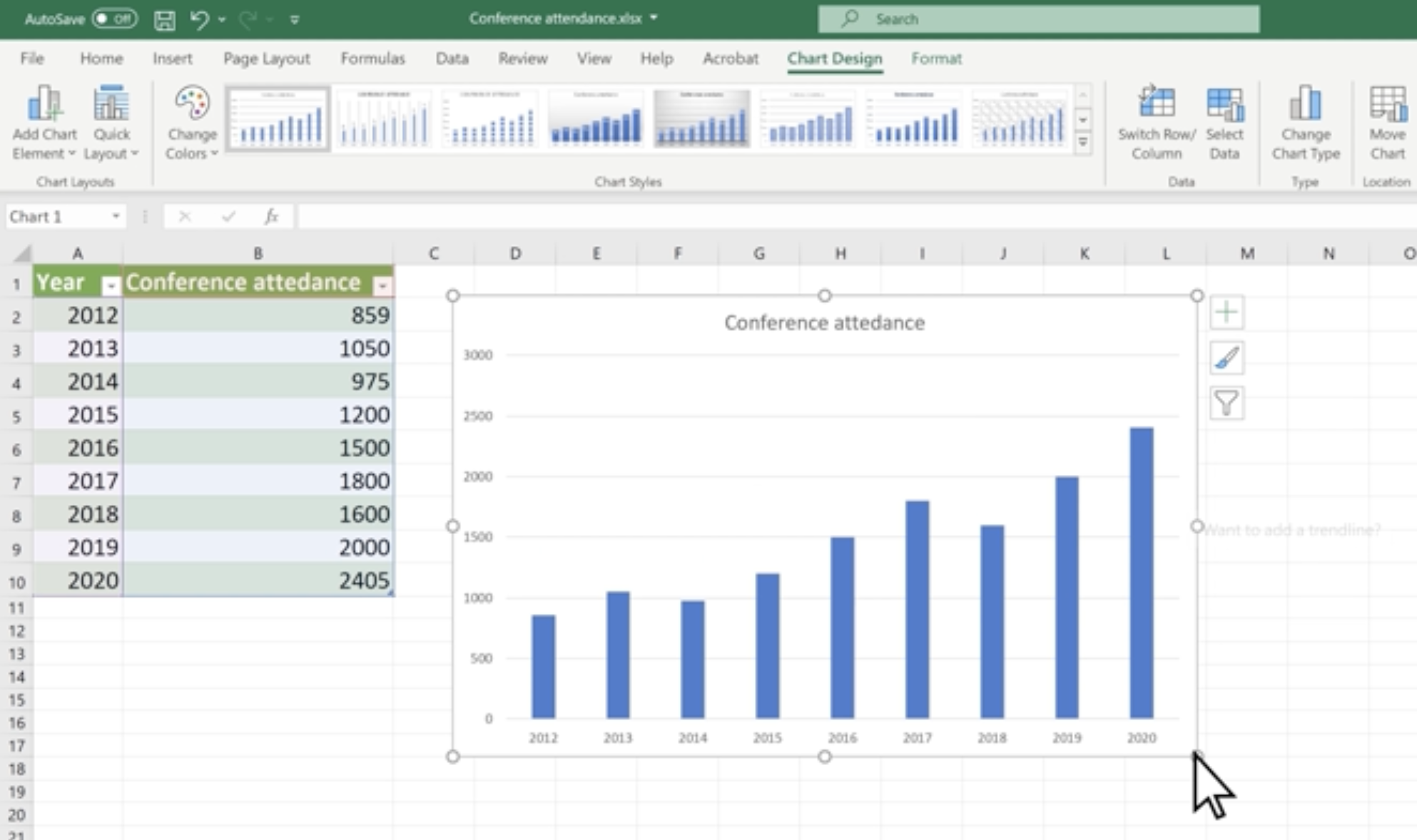Open the Select Data dialog
Screen dimensions: 1417x840
click(x=1225, y=121)
